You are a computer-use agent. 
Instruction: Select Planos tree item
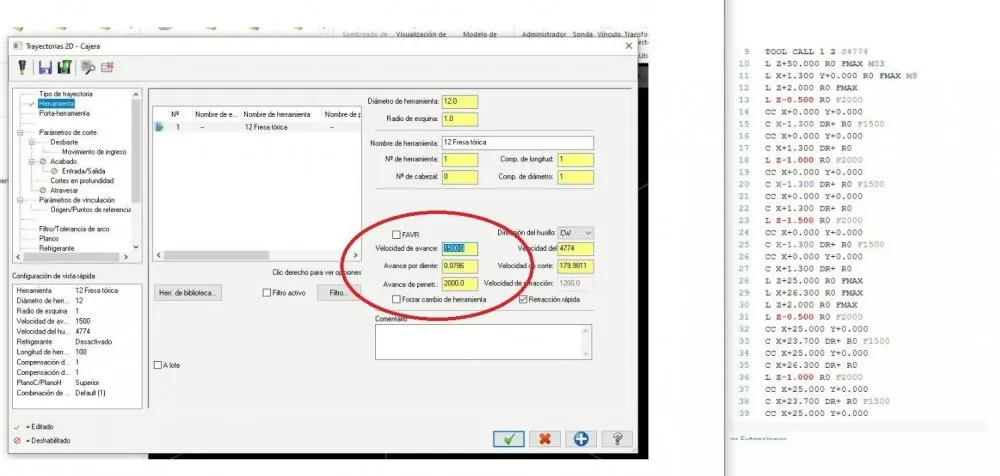(49, 239)
